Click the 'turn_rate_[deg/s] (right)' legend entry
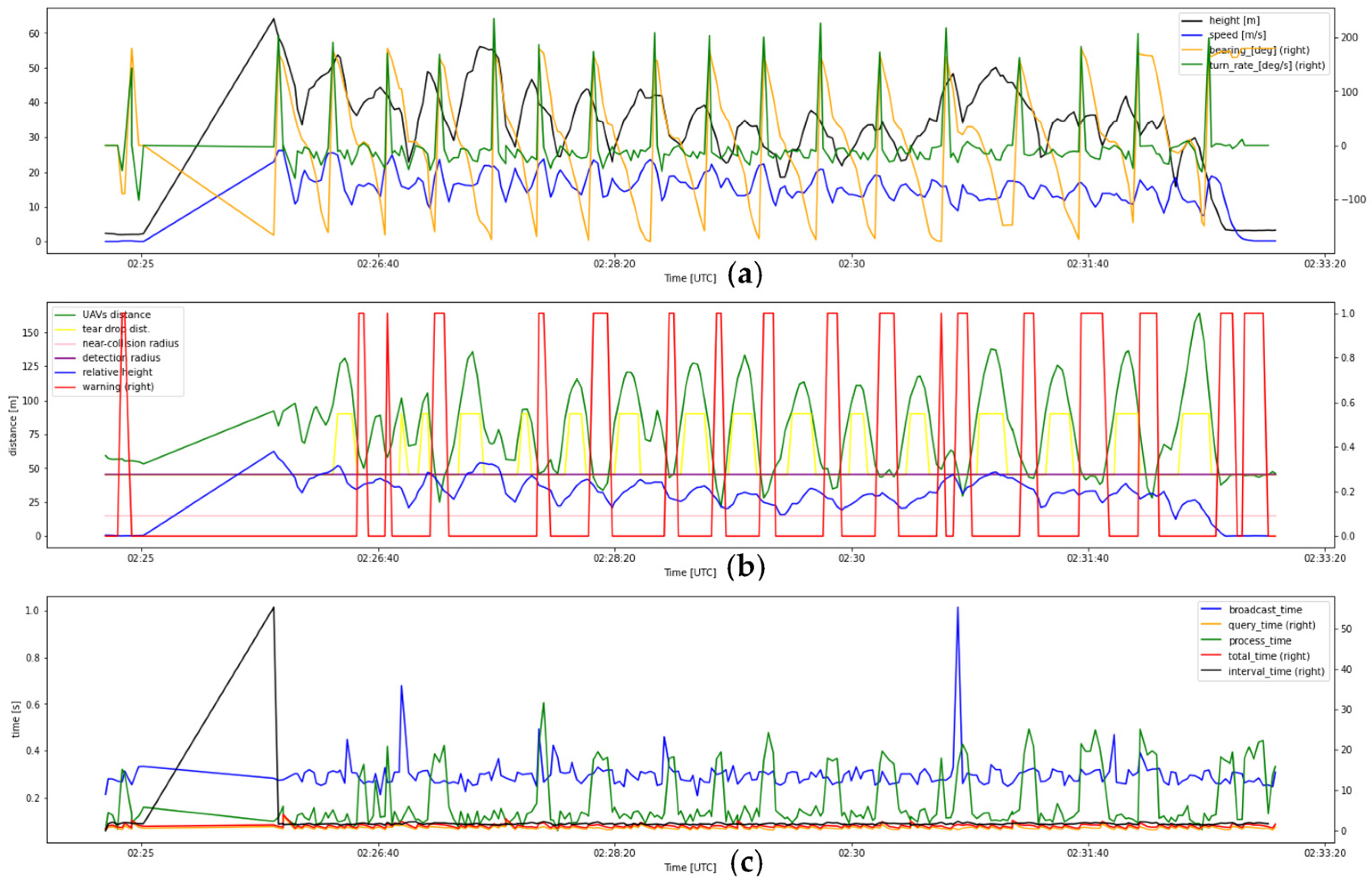The width and height of the screenshot is (1372, 882). point(1266,65)
